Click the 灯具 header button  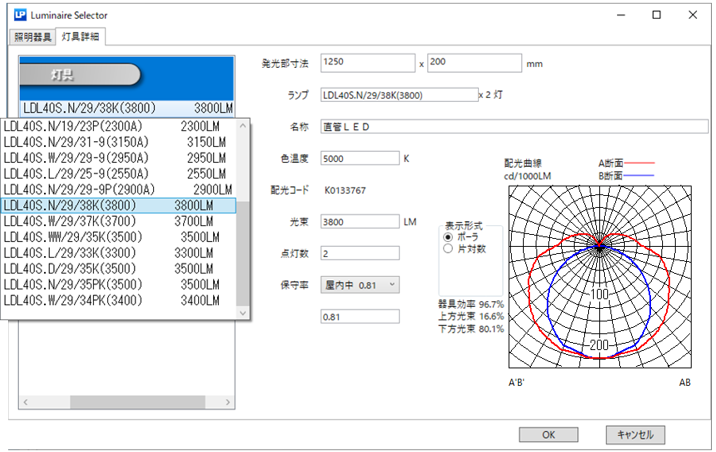point(82,74)
